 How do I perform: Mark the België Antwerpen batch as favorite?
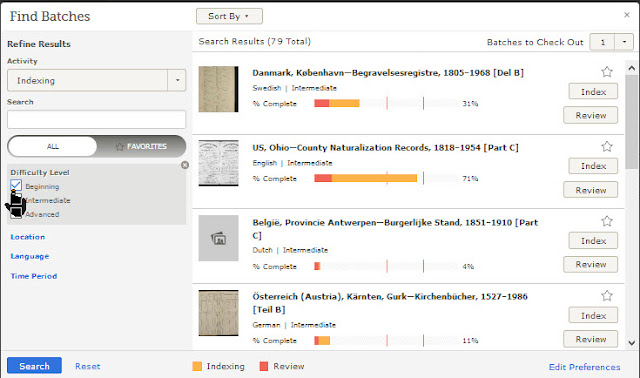click(x=607, y=221)
